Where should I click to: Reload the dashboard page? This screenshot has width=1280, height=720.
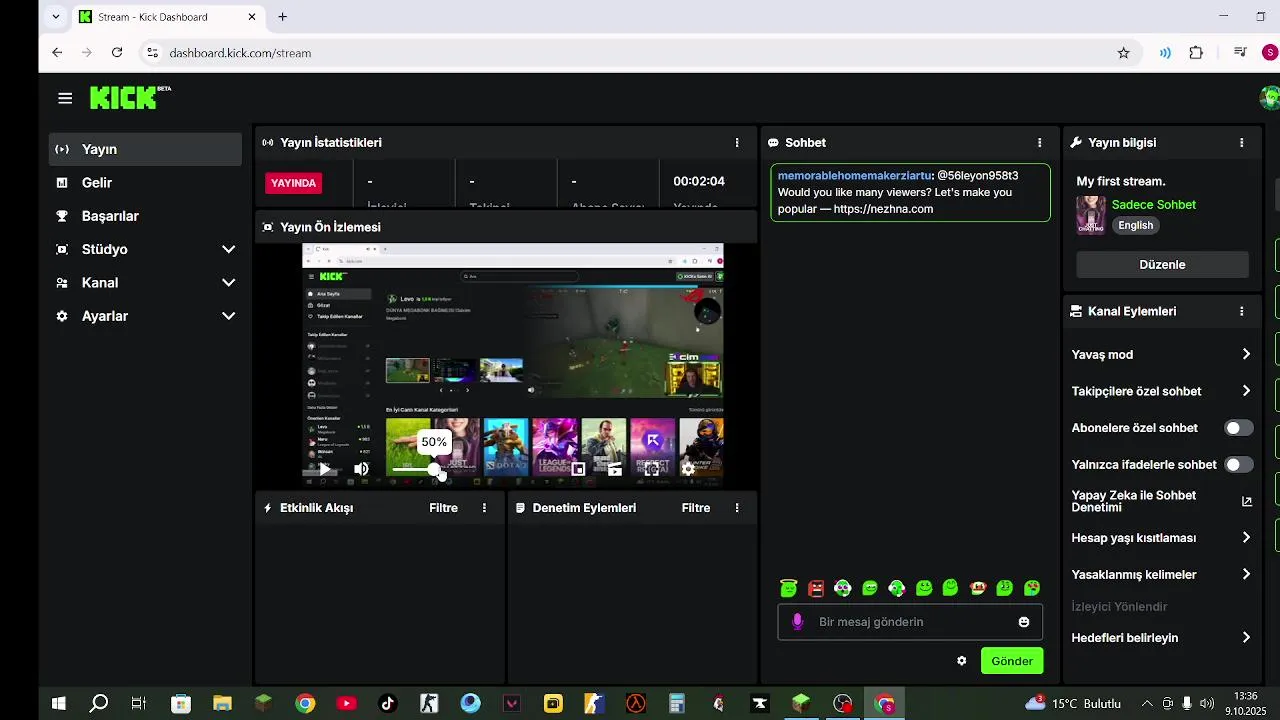tap(117, 53)
